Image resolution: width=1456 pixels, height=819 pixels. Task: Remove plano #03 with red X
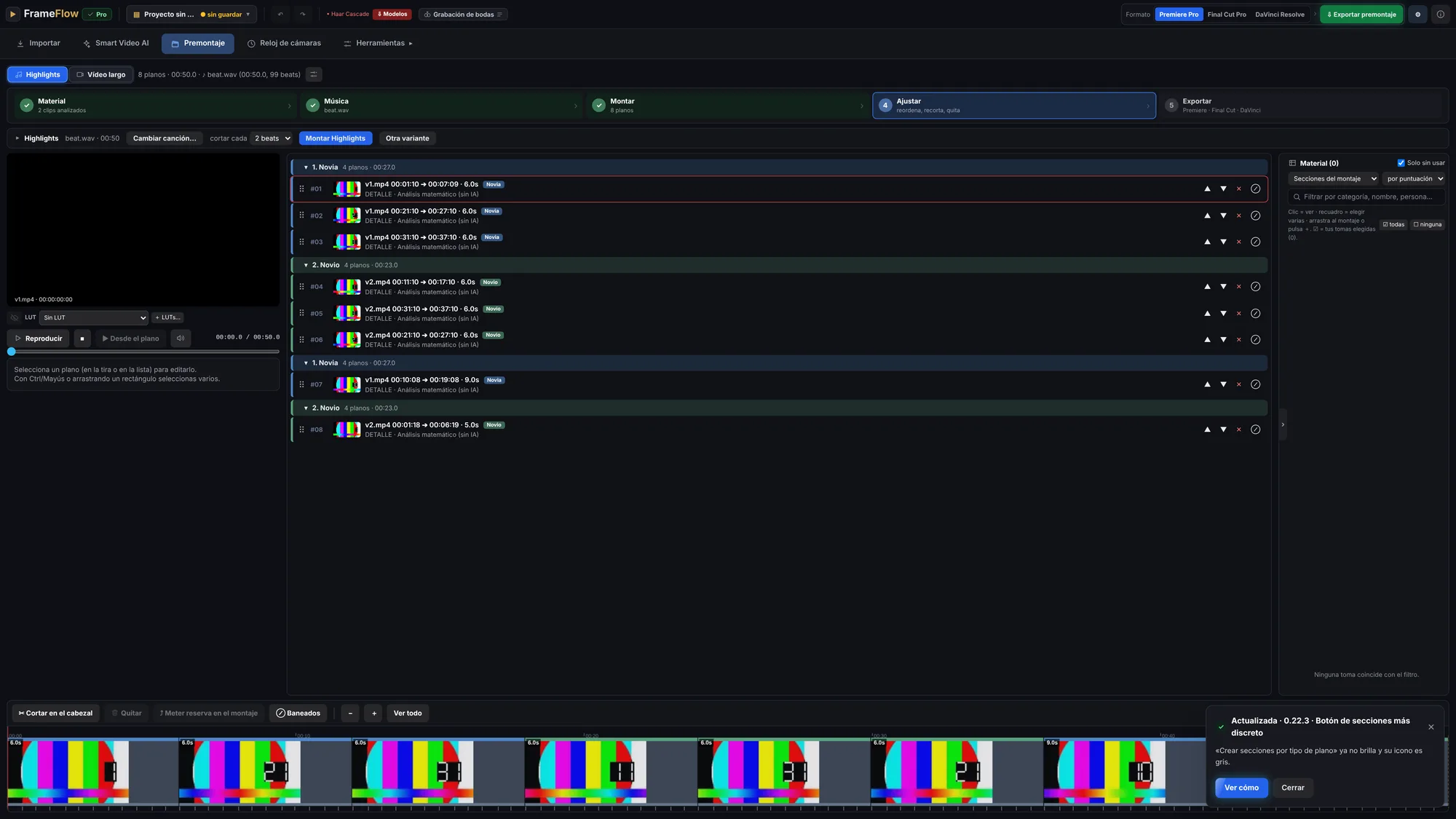1238,242
